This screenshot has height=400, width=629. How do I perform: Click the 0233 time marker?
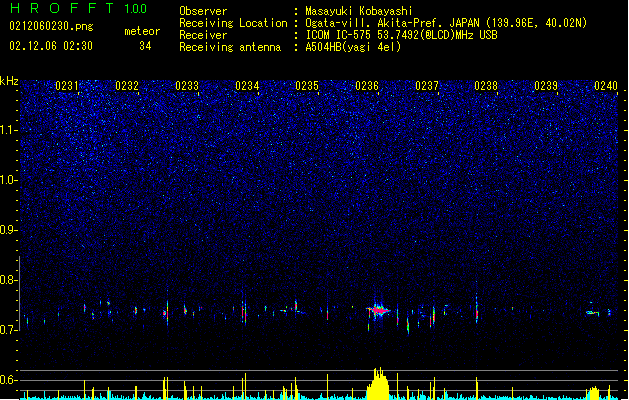pyautogui.click(x=187, y=86)
